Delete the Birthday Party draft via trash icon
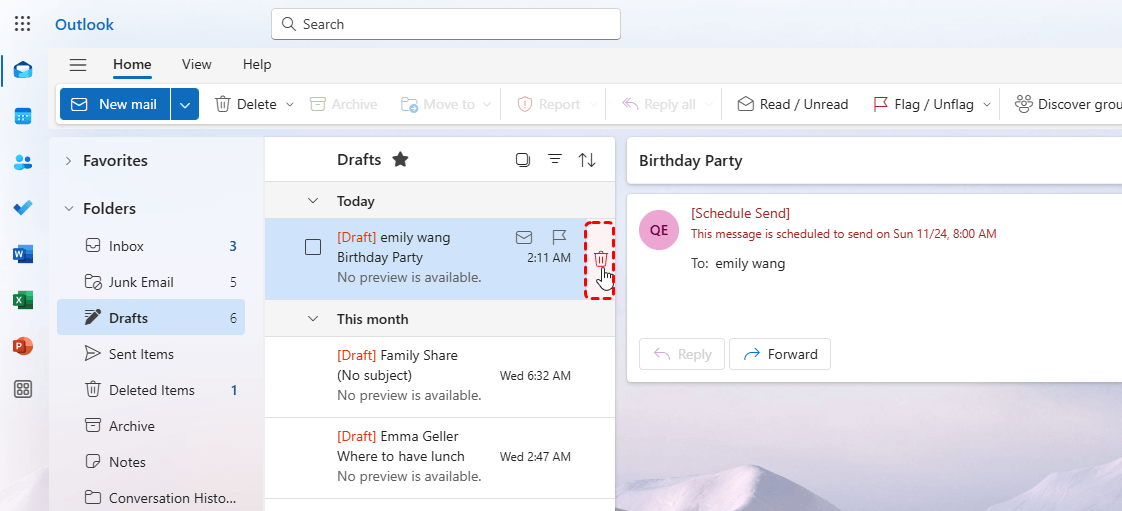 600,260
